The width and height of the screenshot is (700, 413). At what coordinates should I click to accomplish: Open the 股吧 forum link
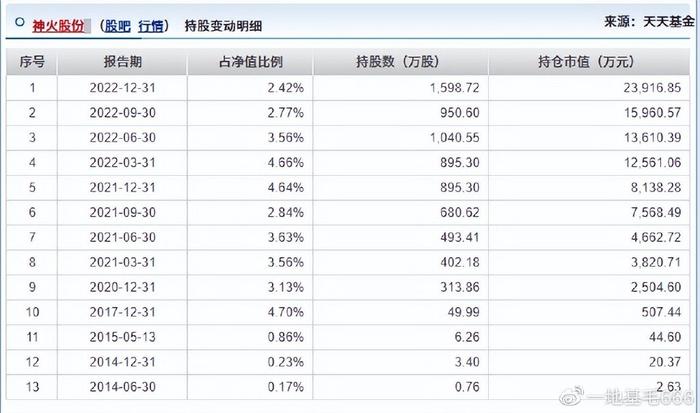[x=117, y=26]
